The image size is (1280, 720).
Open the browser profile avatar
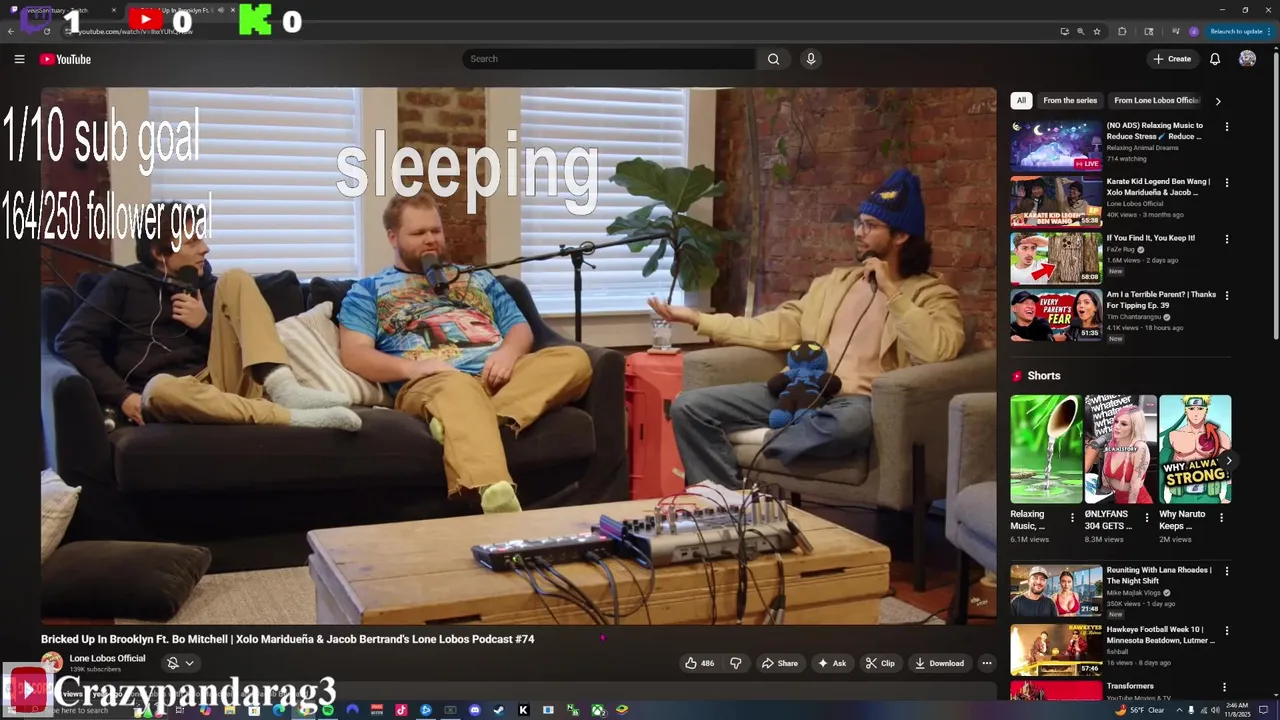coord(1193,31)
